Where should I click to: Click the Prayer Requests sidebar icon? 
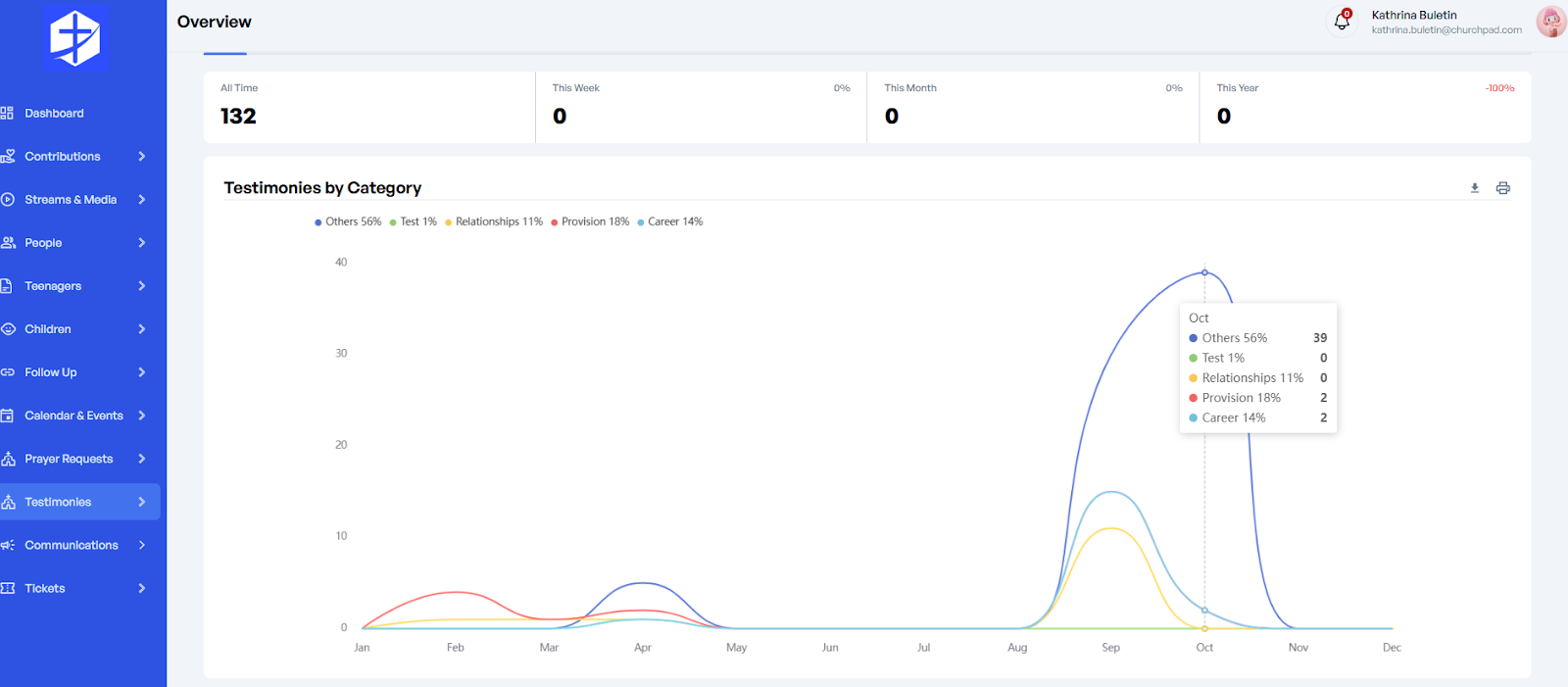tap(8, 459)
